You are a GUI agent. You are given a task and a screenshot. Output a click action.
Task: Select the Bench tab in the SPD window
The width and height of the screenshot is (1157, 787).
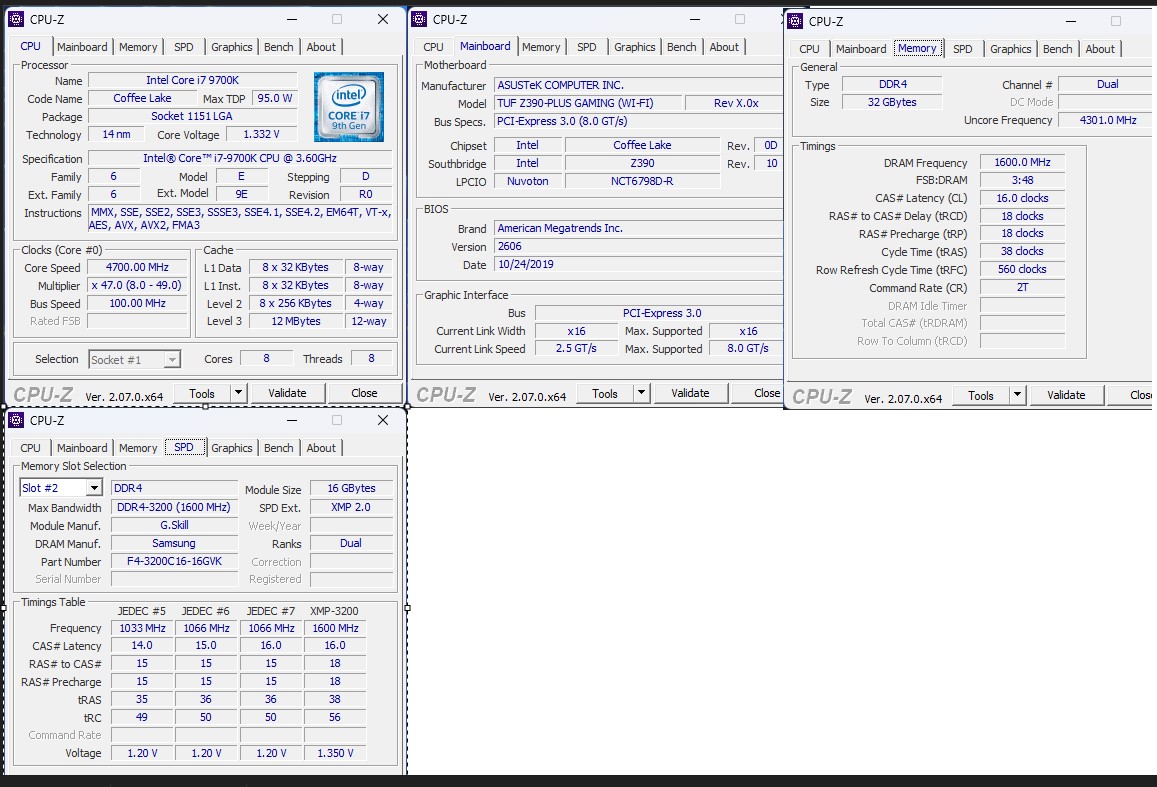(x=279, y=448)
